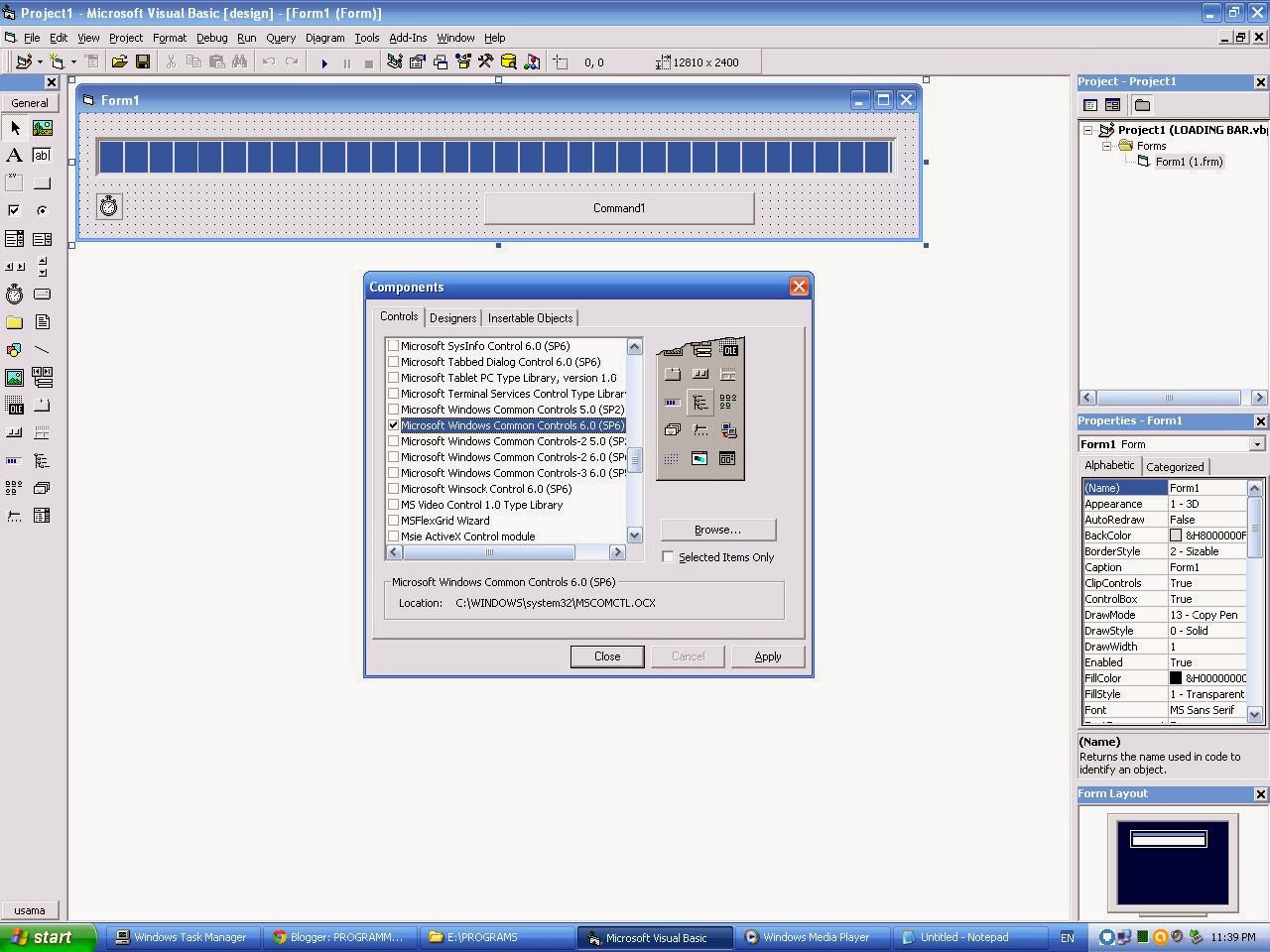Open the Project menu
The image size is (1270, 952).
125,38
